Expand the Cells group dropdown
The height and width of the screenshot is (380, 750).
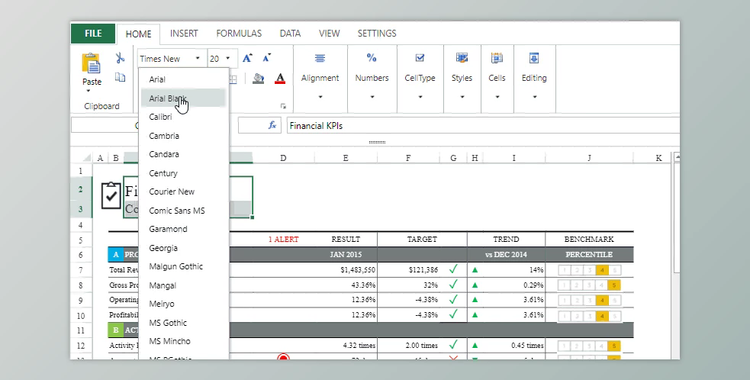coord(497,97)
